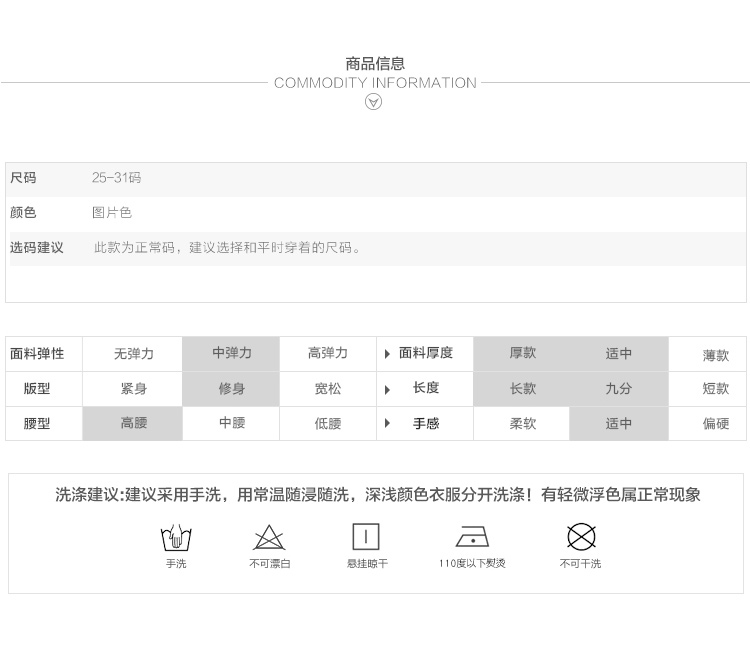Click the circled down chevron under the heading
Screen dimensions: 750x650
pyautogui.click(x=374, y=102)
